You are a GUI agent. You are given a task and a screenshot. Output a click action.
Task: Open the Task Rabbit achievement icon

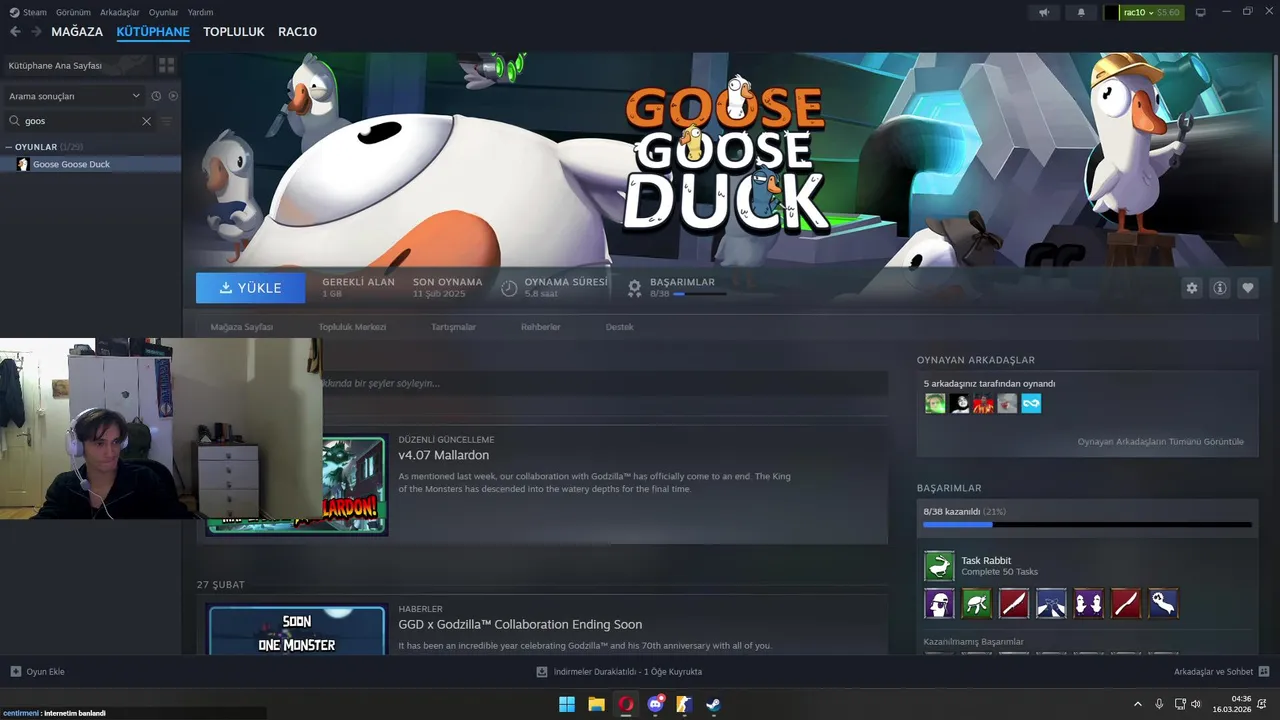939,566
